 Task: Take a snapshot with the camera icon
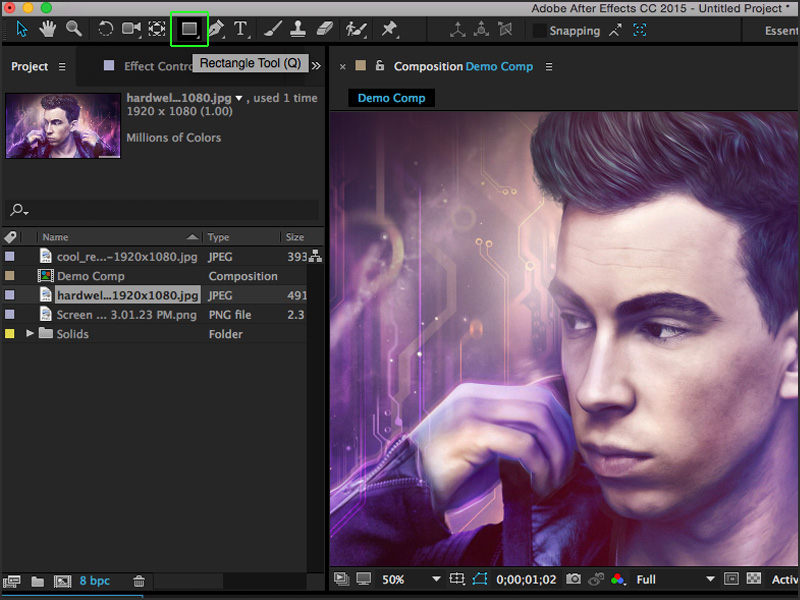pyautogui.click(x=573, y=579)
